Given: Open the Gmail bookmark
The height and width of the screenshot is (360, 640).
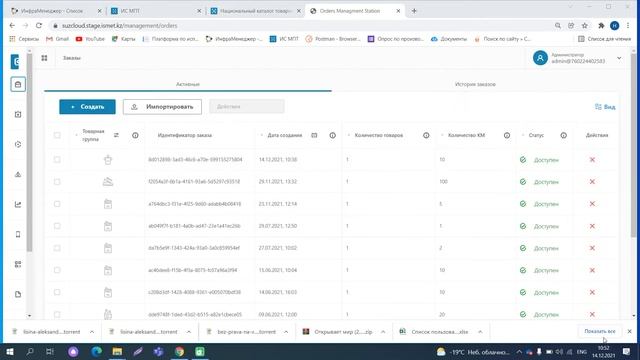Looking at the screenshot, I should [57, 39].
